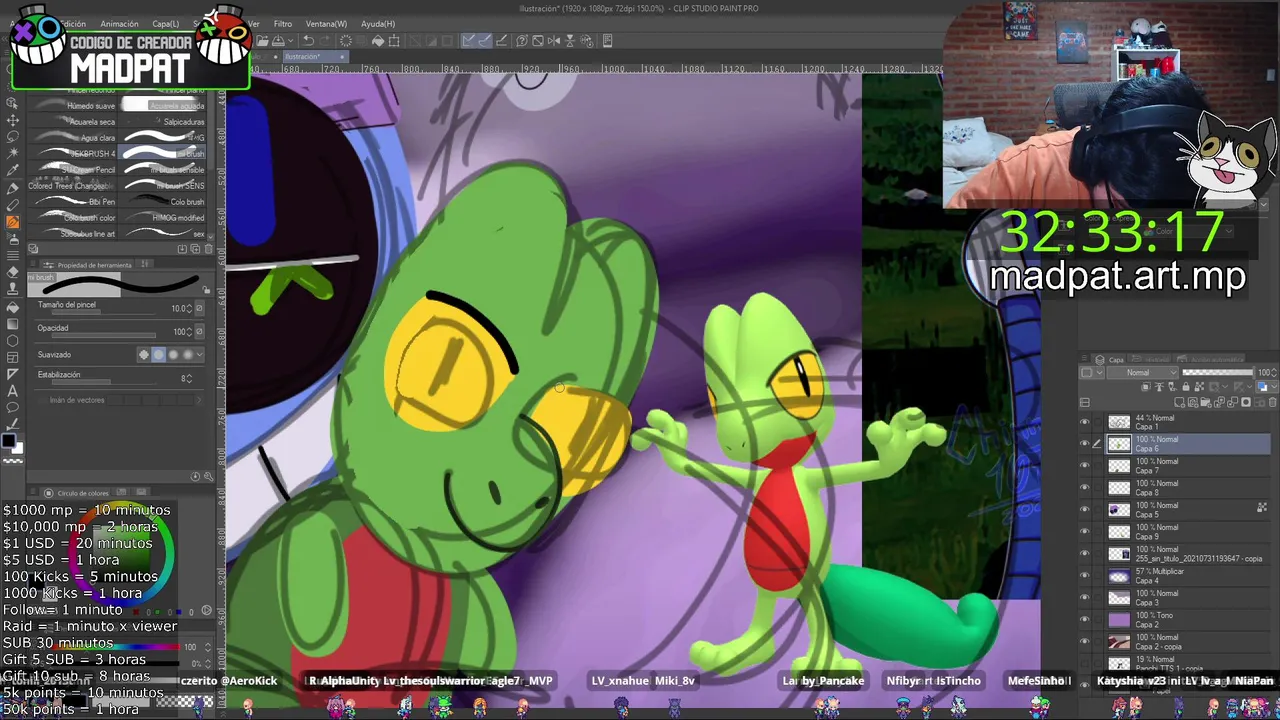Screen dimensions: 1280x720
Task: Select the Balloon tool
Action: point(12,407)
